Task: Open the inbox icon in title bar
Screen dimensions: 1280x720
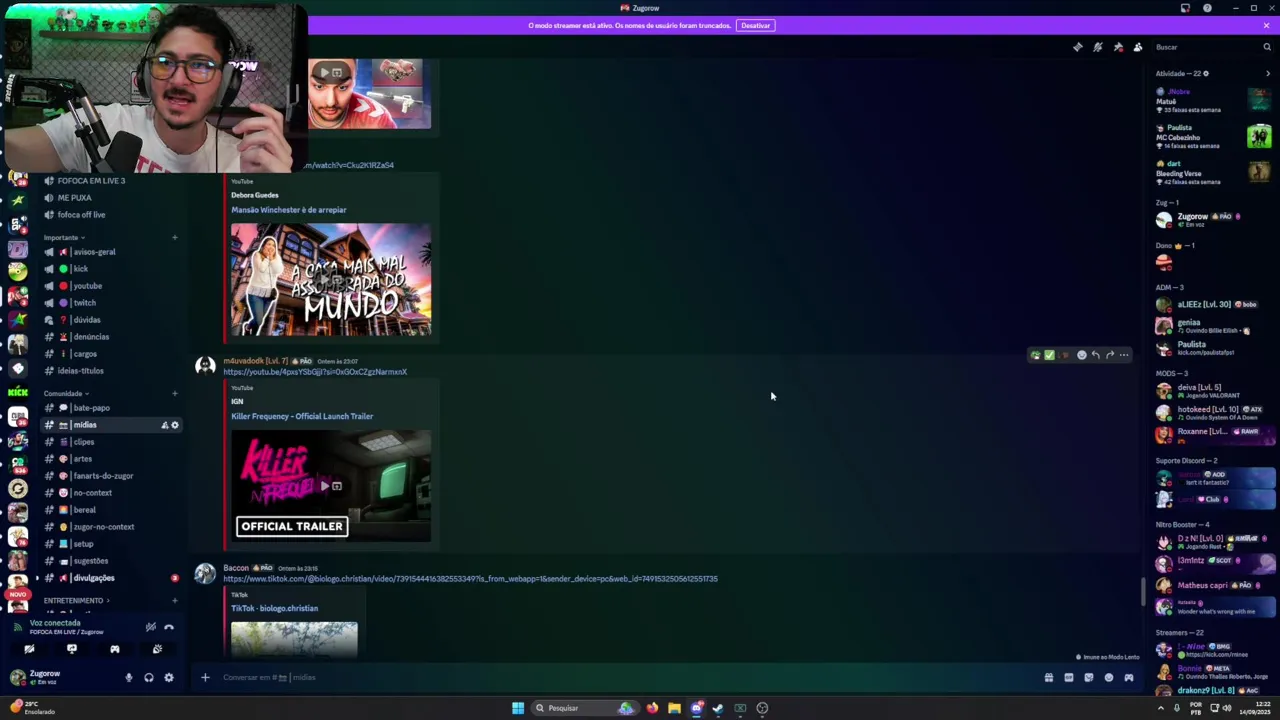Action: coord(1185,8)
